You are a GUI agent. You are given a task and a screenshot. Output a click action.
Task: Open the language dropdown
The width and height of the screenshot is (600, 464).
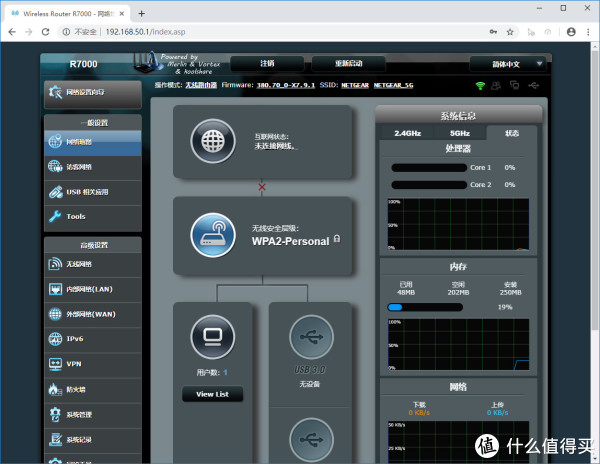pos(509,64)
